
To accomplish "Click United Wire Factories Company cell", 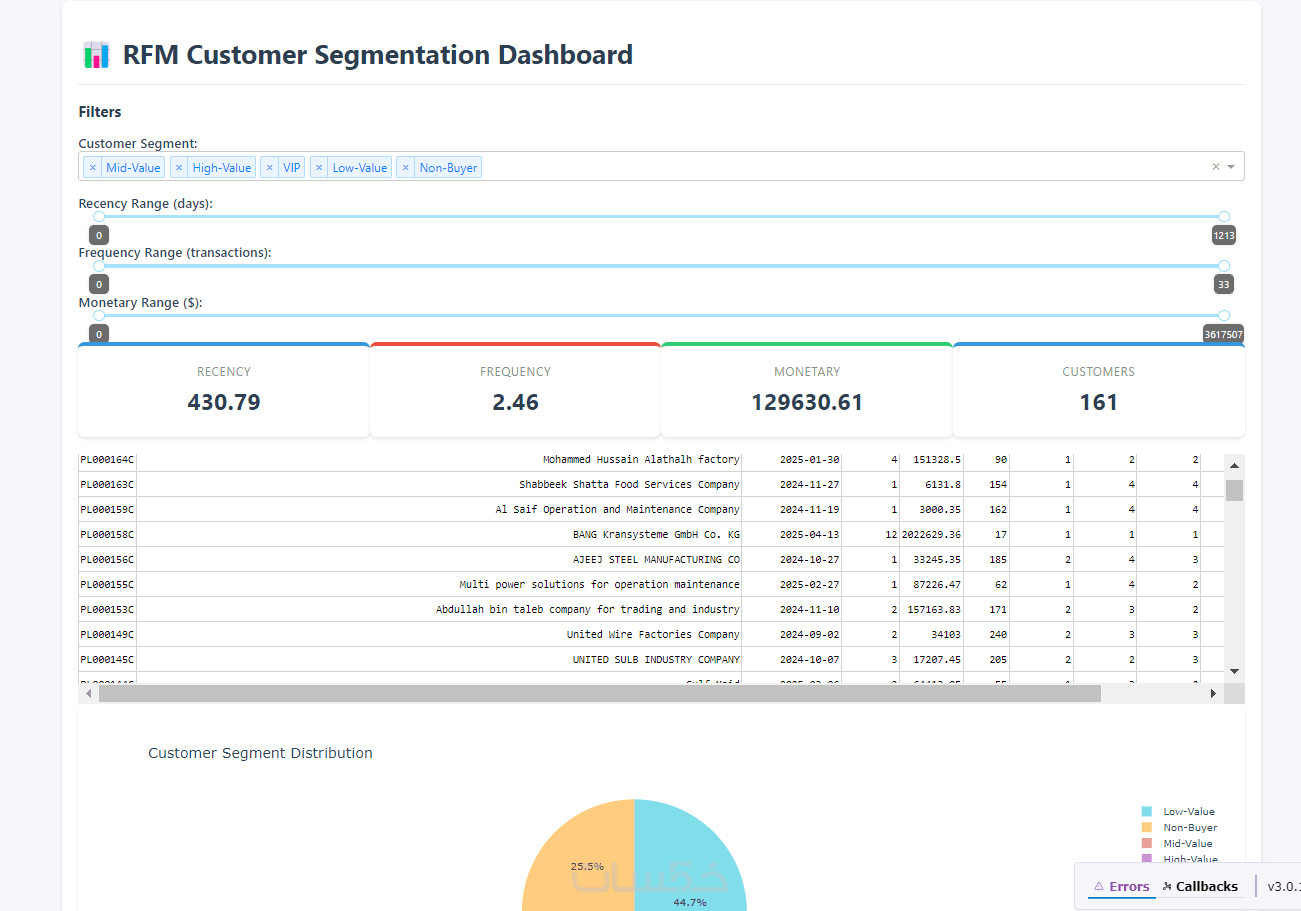I will 439,634.
